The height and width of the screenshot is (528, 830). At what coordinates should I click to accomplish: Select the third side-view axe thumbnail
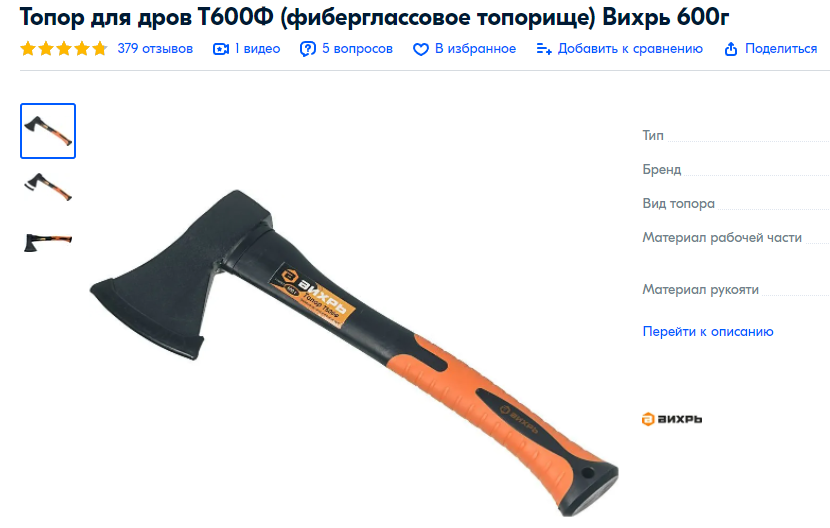click(48, 242)
